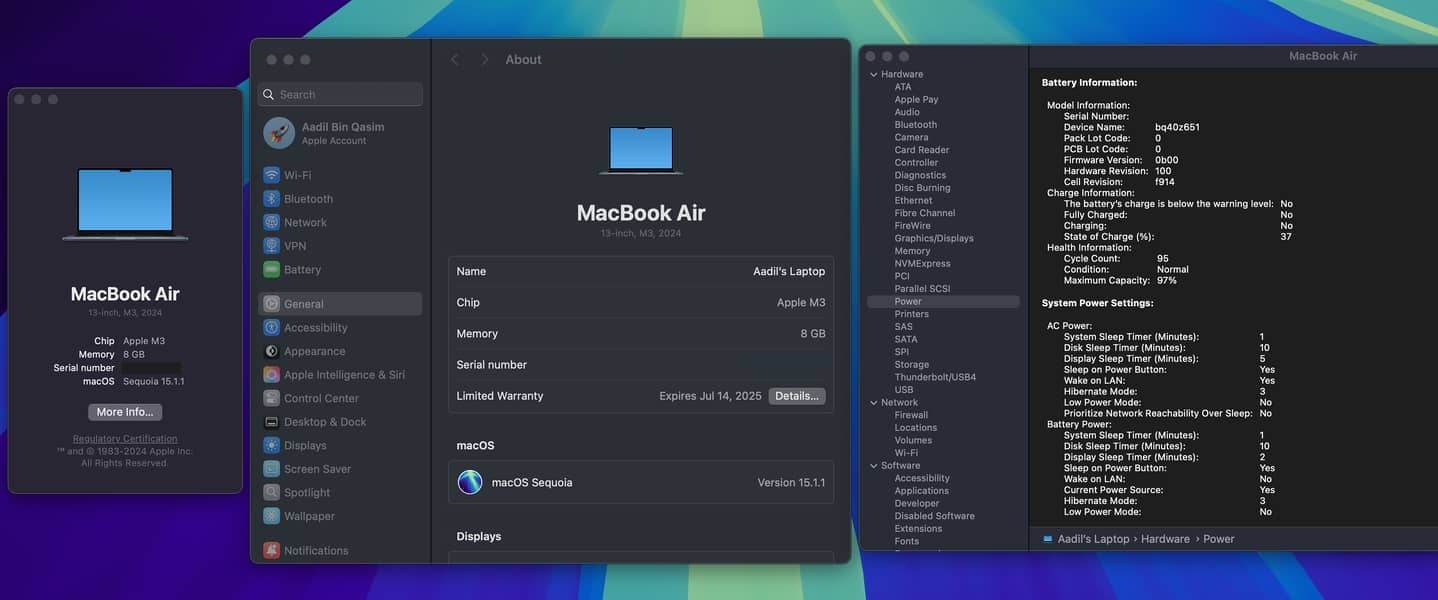The image size is (1438, 600).
Task: Click the More Info... button
Action: [125, 412]
